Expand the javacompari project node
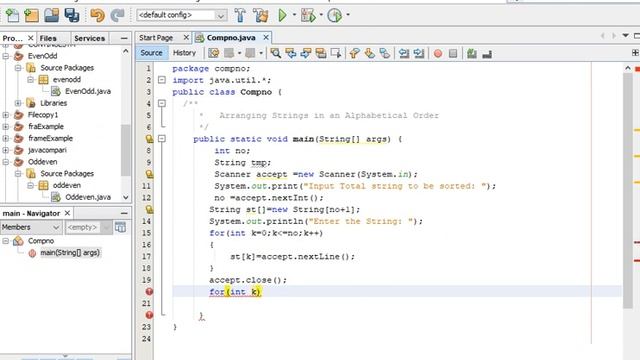This screenshot has height=360, width=640. point(6,150)
